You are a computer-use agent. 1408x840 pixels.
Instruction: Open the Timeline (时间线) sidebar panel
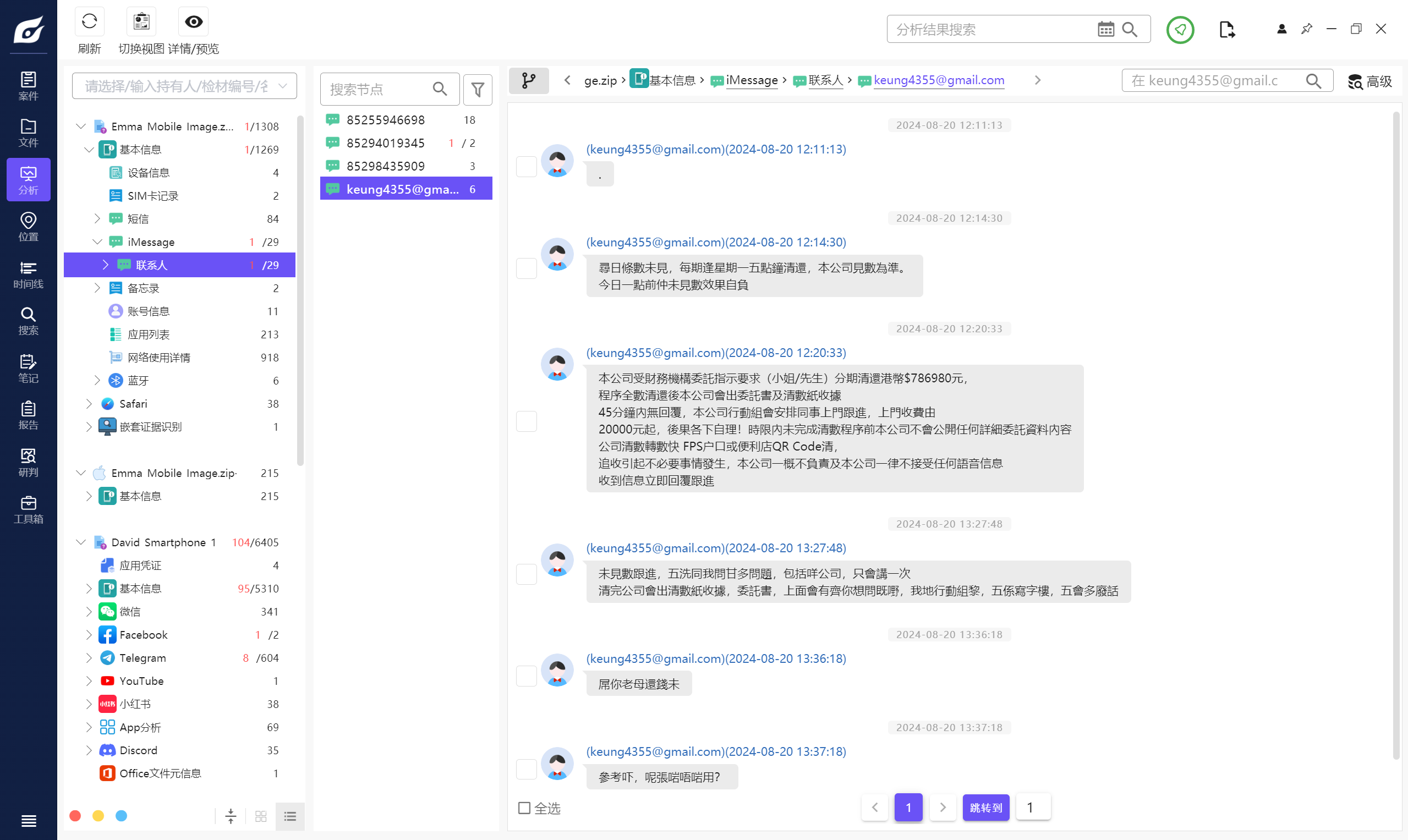coord(28,274)
